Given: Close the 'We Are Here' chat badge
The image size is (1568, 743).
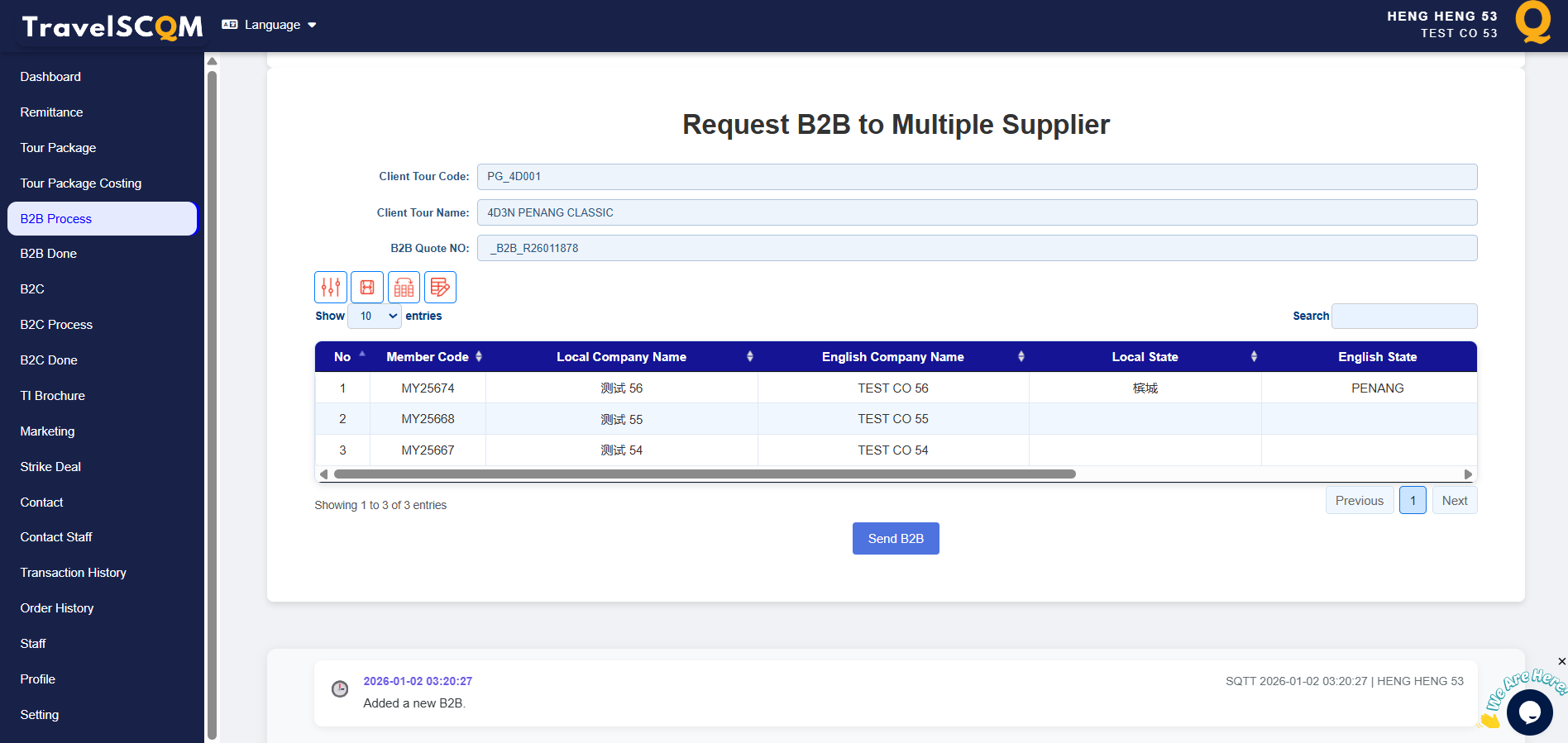Looking at the screenshot, I should click(x=1561, y=661).
